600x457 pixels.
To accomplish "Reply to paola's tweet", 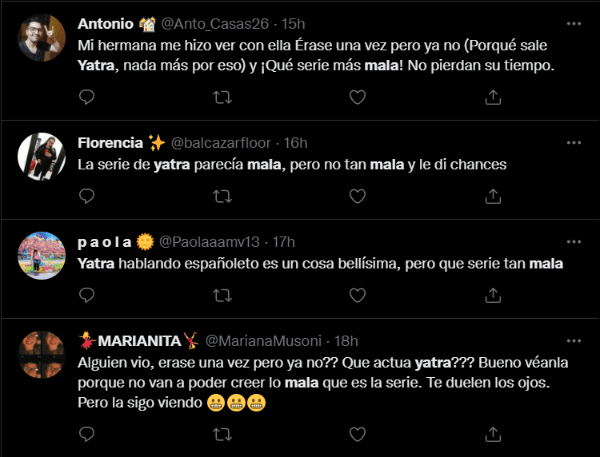I will tap(86, 296).
